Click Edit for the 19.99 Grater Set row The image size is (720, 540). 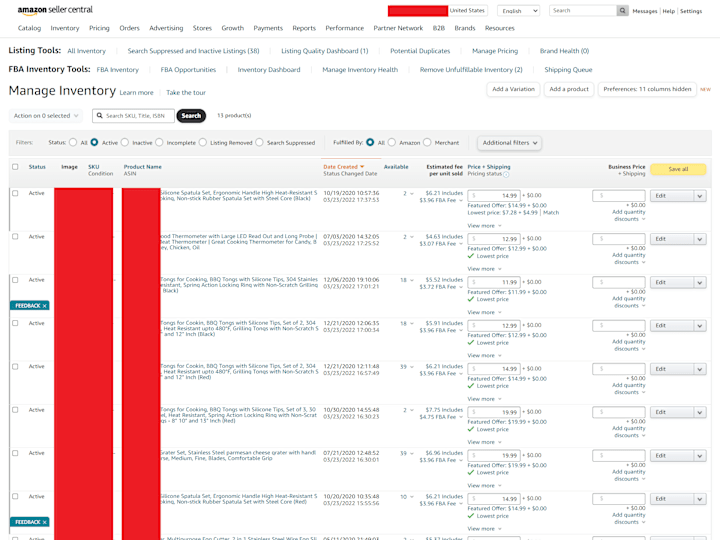tap(672, 456)
